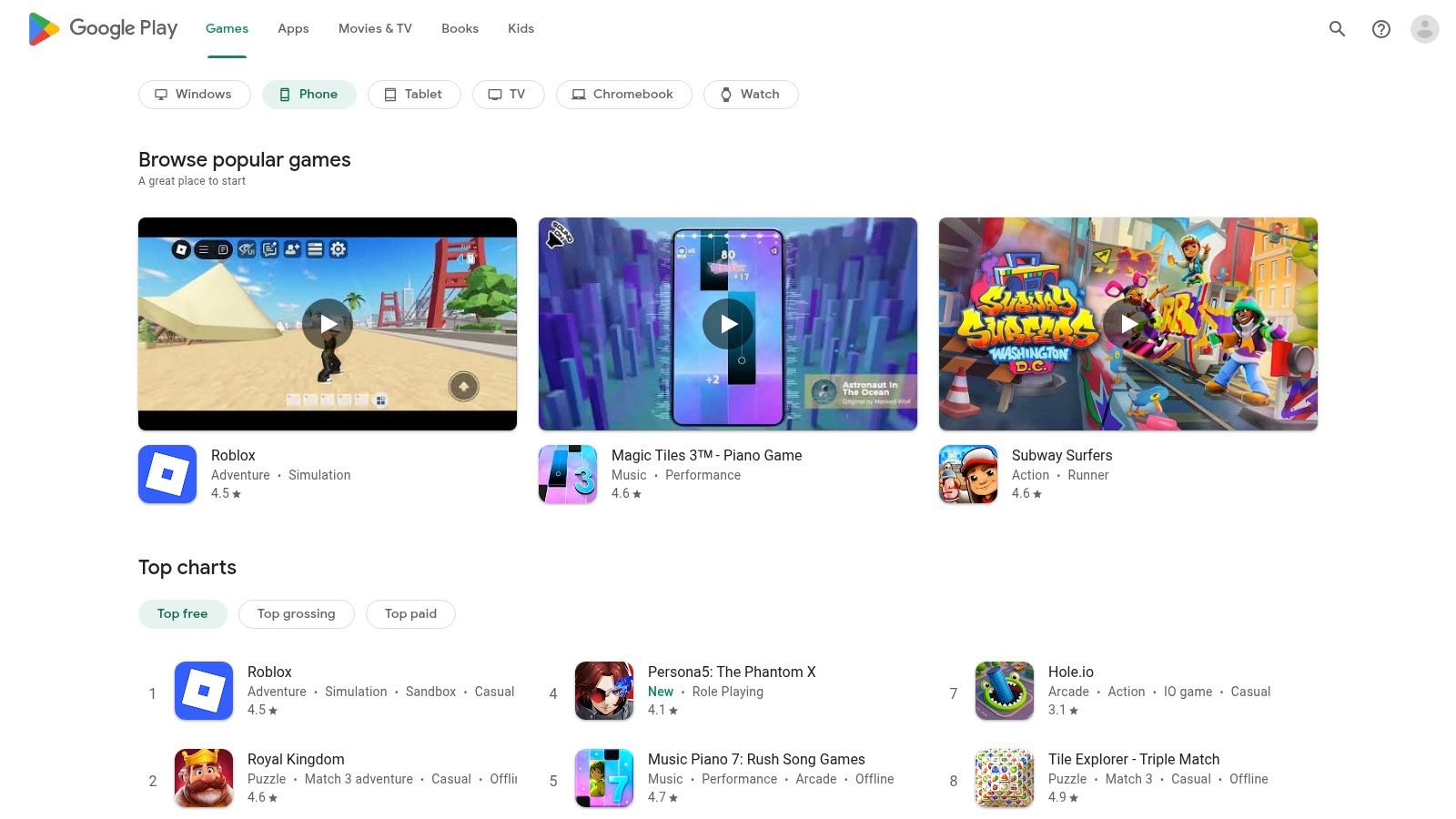Click the 4.9 rating of Tile Explorer
This screenshot has height=819, width=1456.
point(1063,797)
